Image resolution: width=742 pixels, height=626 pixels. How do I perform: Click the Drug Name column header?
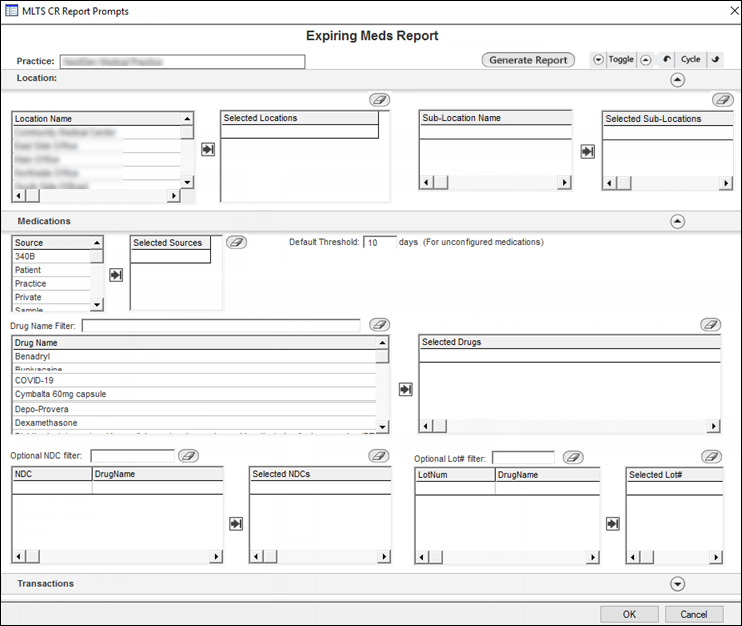click(x=194, y=343)
